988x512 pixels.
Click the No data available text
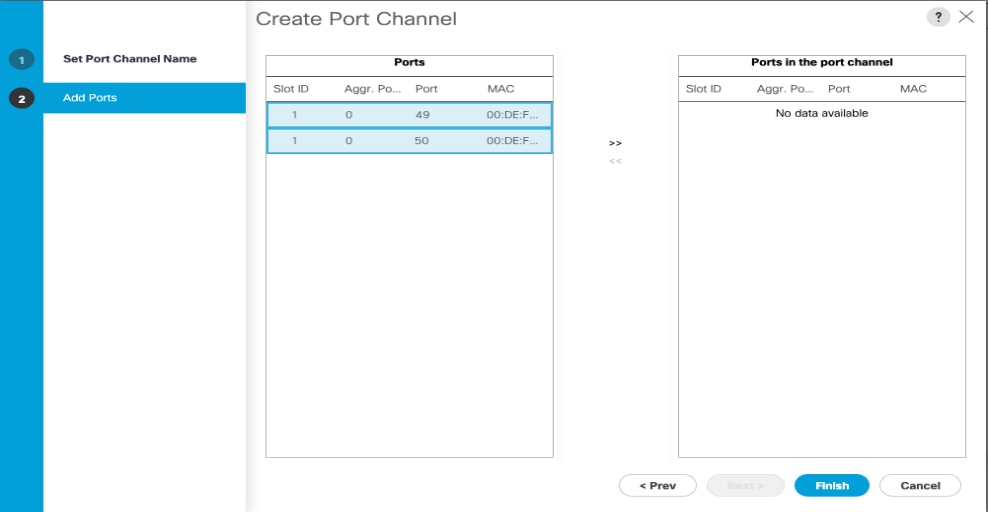822,113
